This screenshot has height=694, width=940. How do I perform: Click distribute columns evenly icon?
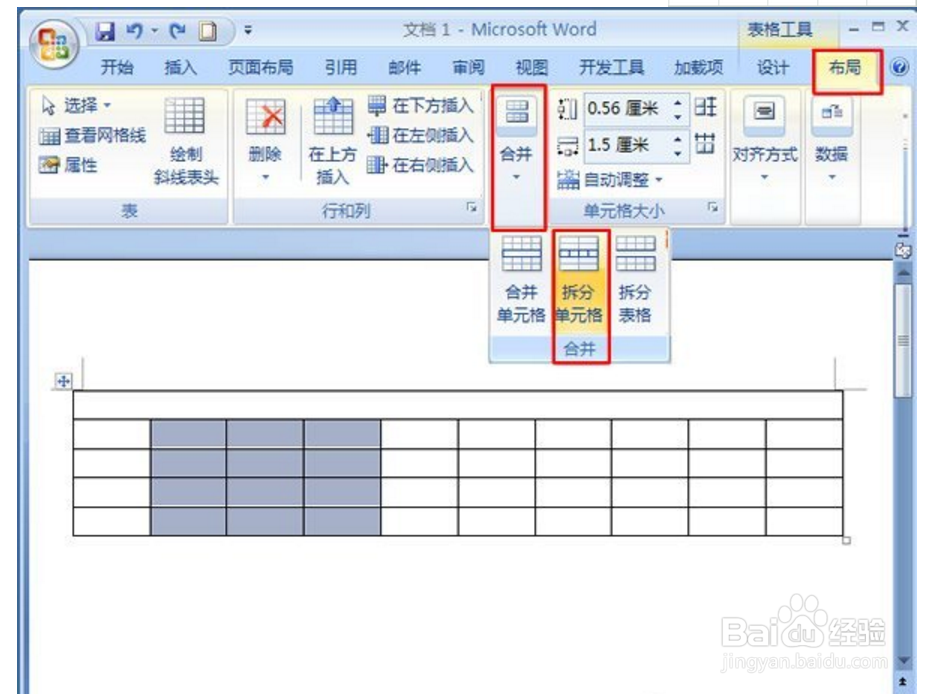click(x=706, y=144)
